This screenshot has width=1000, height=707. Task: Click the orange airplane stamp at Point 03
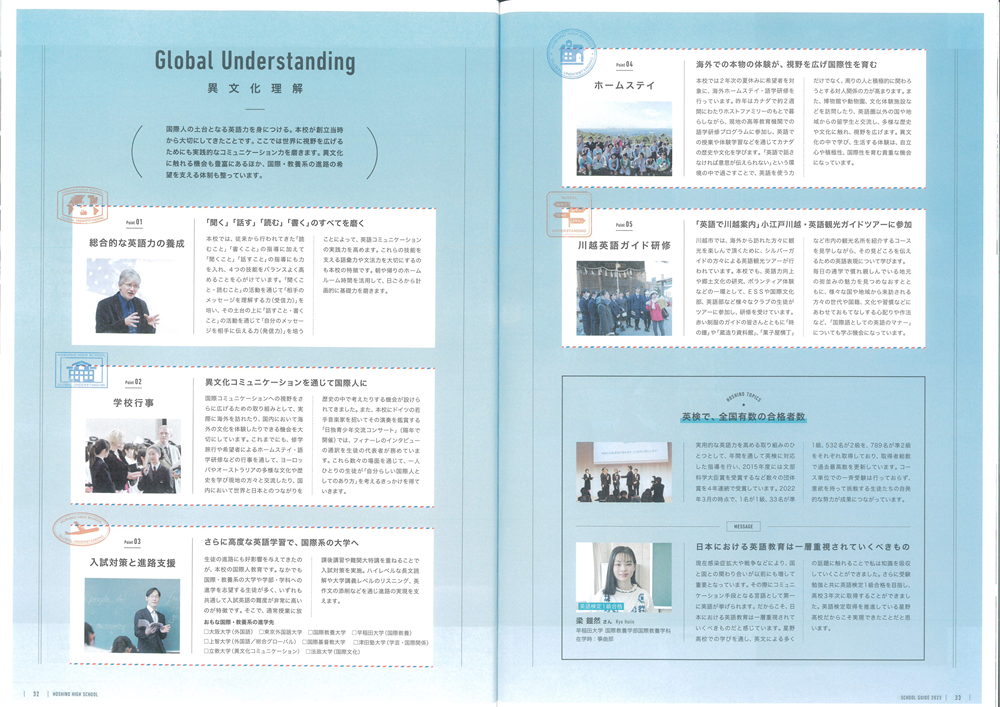(82, 529)
